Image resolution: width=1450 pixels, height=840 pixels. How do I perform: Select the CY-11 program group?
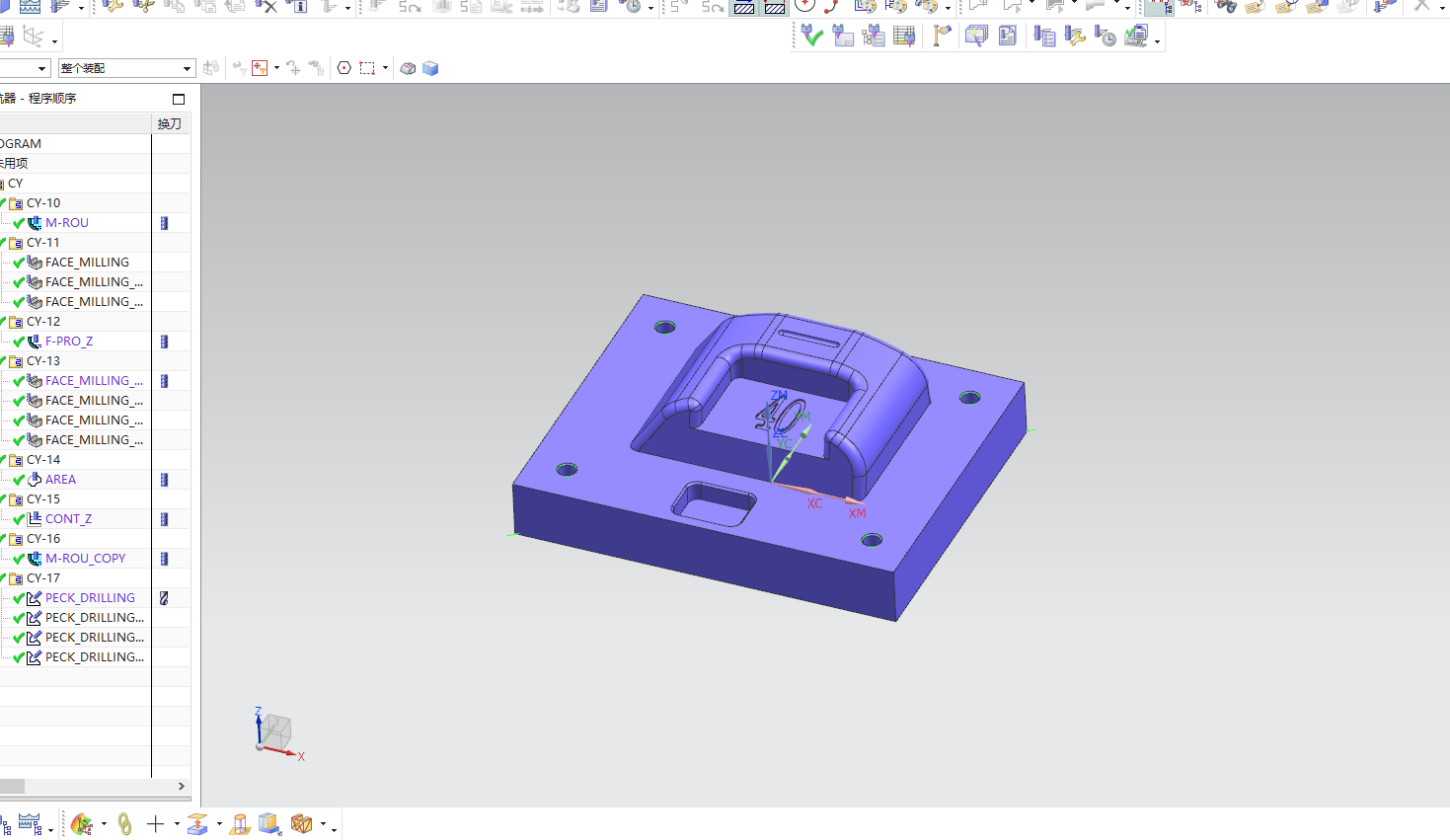pyautogui.click(x=43, y=243)
